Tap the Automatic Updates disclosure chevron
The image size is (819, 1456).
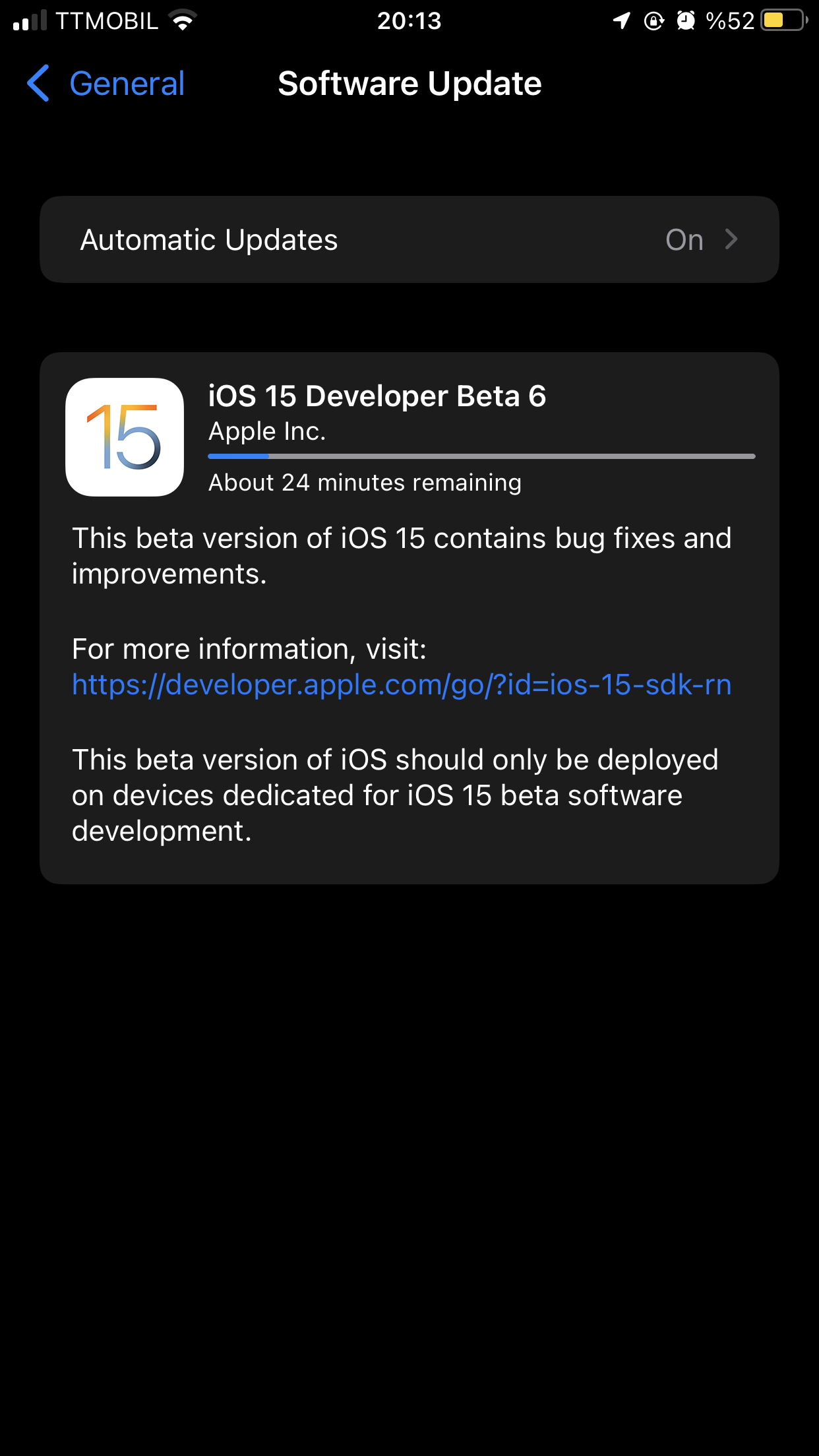[731, 239]
